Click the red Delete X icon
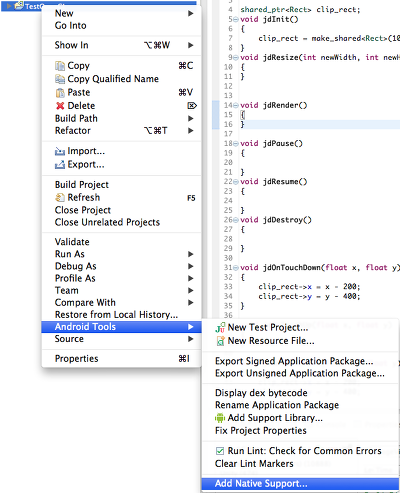This screenshot has width=400, height=493. [60, 106]
